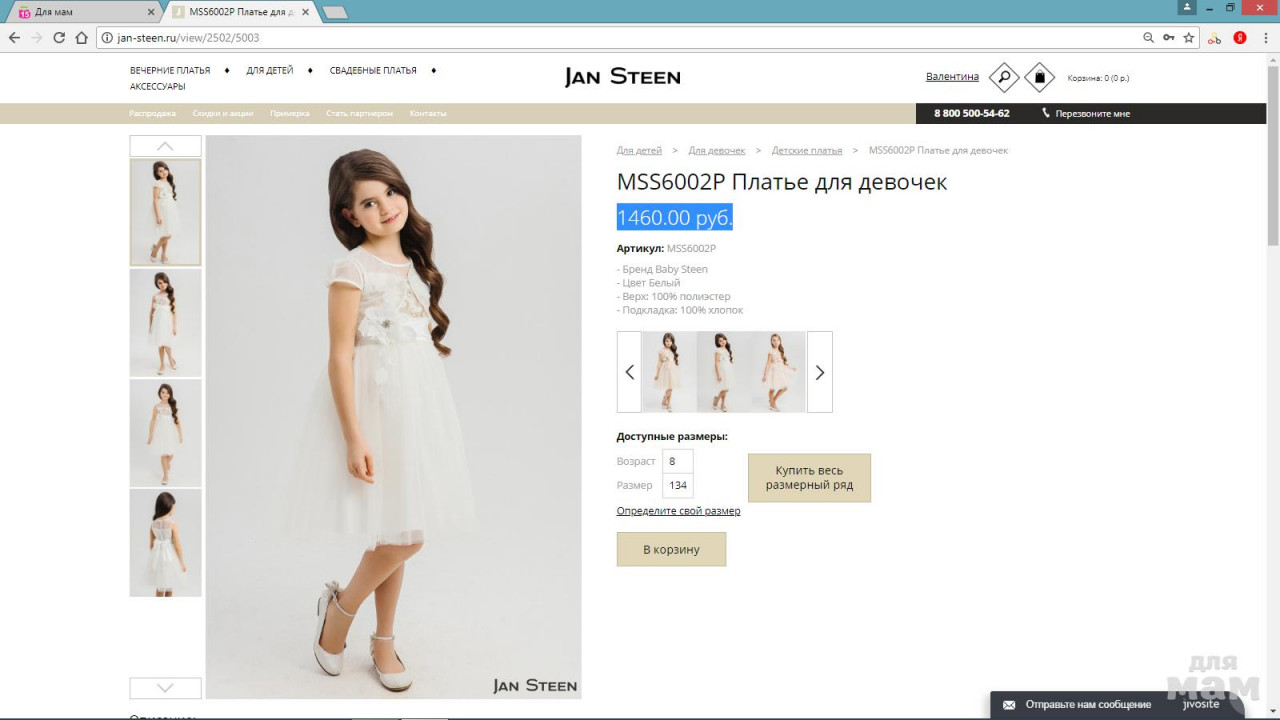
Task: Open the Вечерние платья menu
Action: pyautogui.click(x=170, y=71)
